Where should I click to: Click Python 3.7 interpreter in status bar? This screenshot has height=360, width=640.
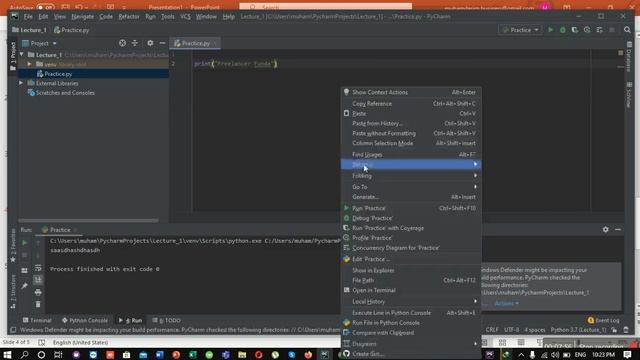coord(578,330)
